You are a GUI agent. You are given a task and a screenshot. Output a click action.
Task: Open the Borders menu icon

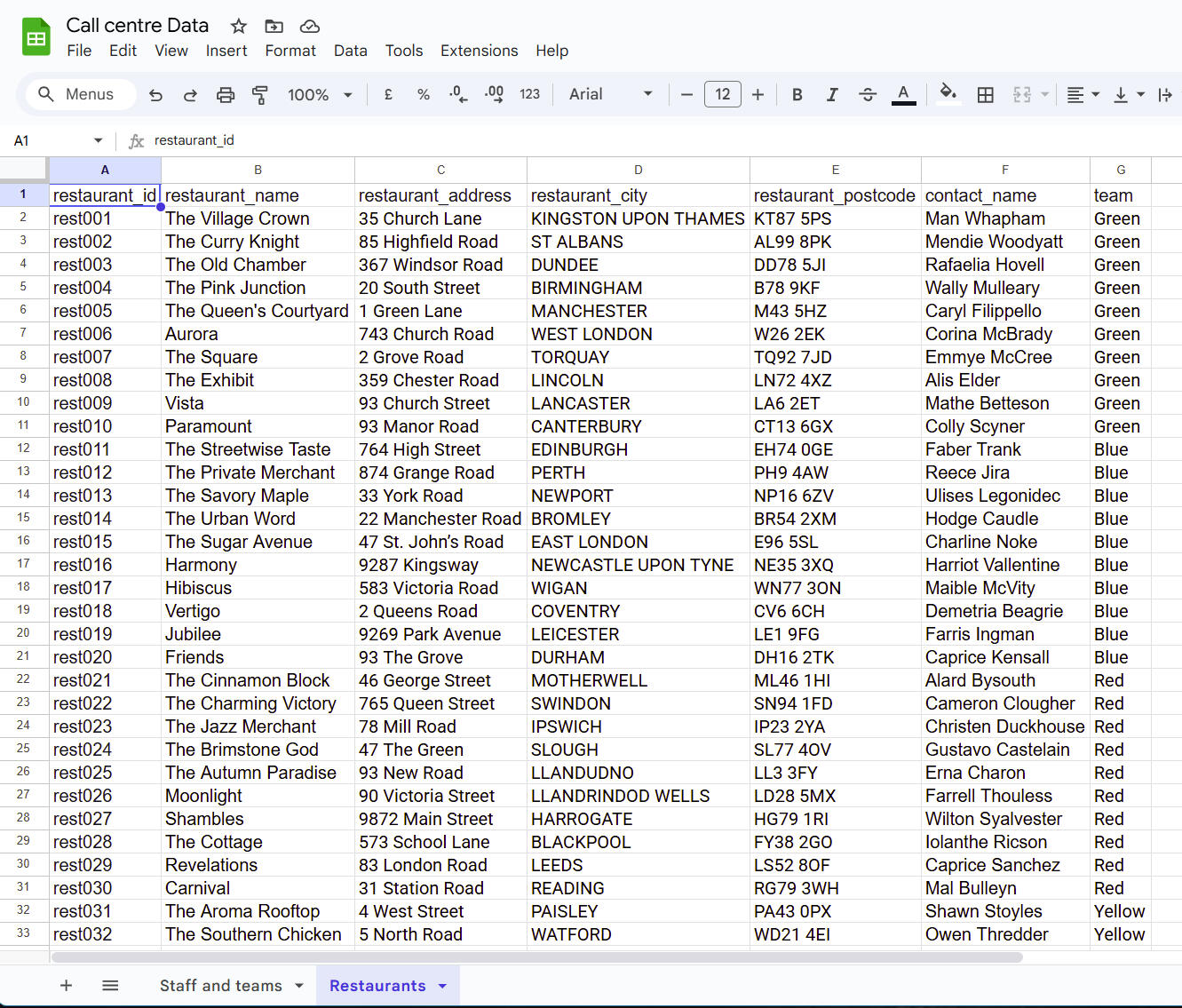[x=986, y=94]
